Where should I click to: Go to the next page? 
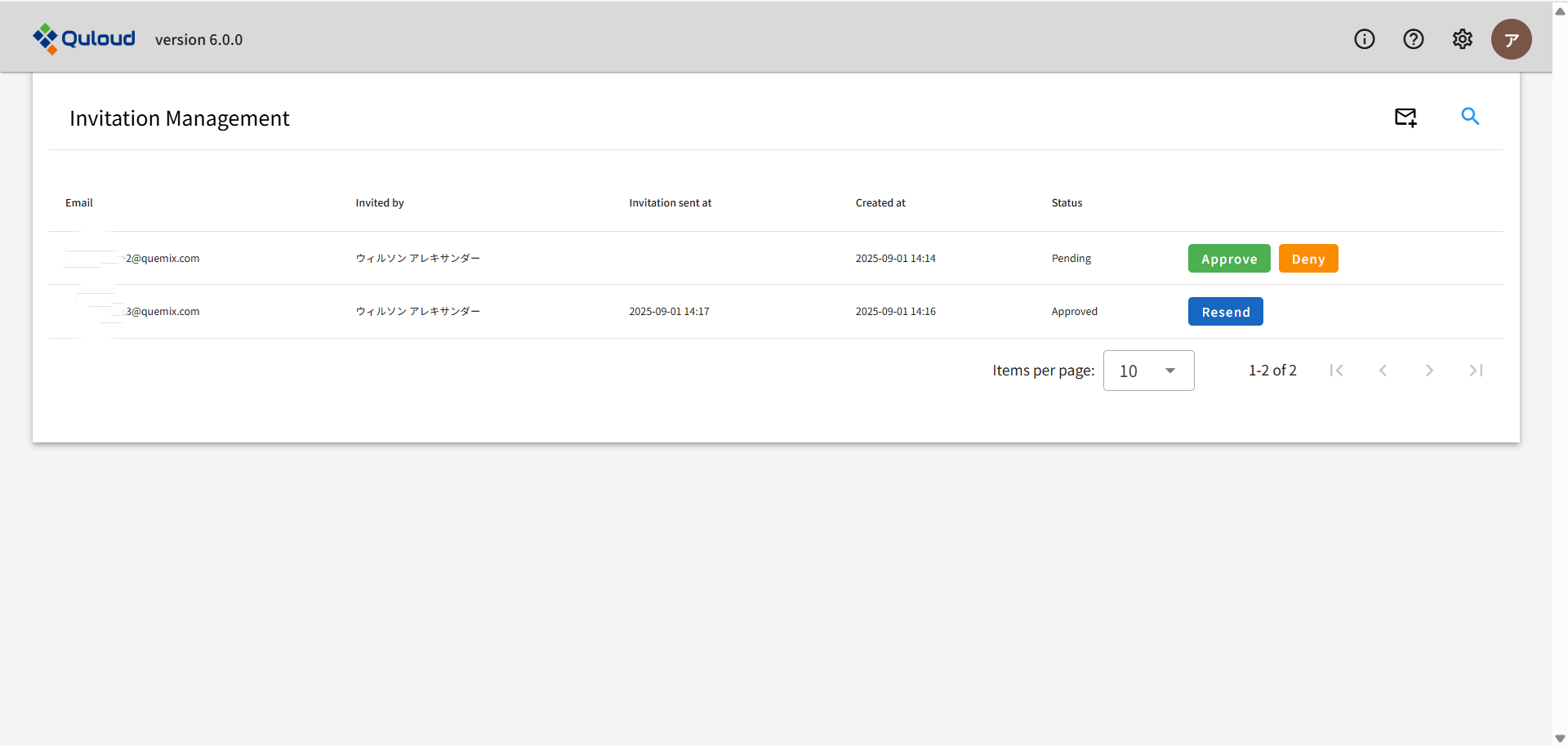tap(1429, 371)
